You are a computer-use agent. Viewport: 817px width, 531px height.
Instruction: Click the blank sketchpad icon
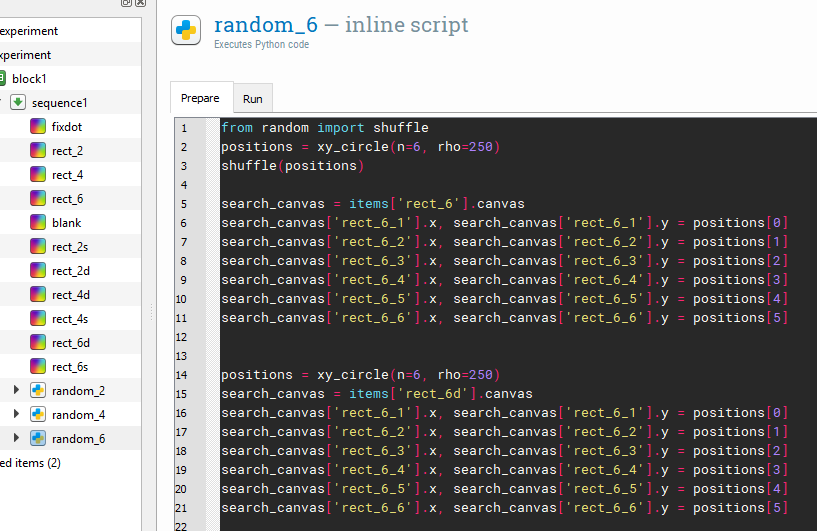pos(38,222)
